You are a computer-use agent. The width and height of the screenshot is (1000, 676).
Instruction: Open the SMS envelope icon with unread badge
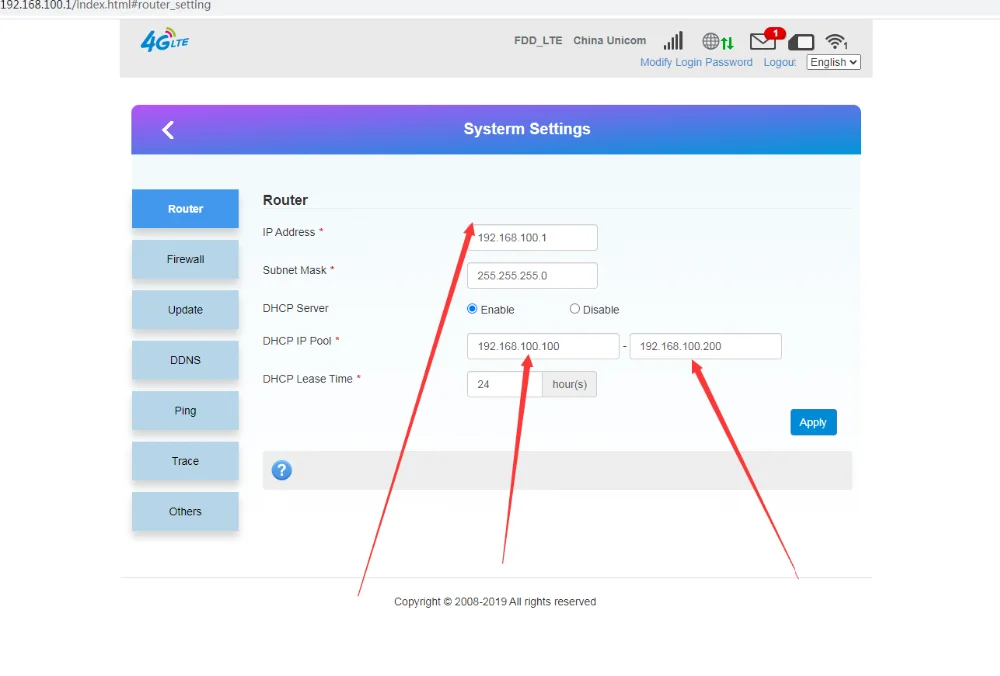(x=766, y=40)
